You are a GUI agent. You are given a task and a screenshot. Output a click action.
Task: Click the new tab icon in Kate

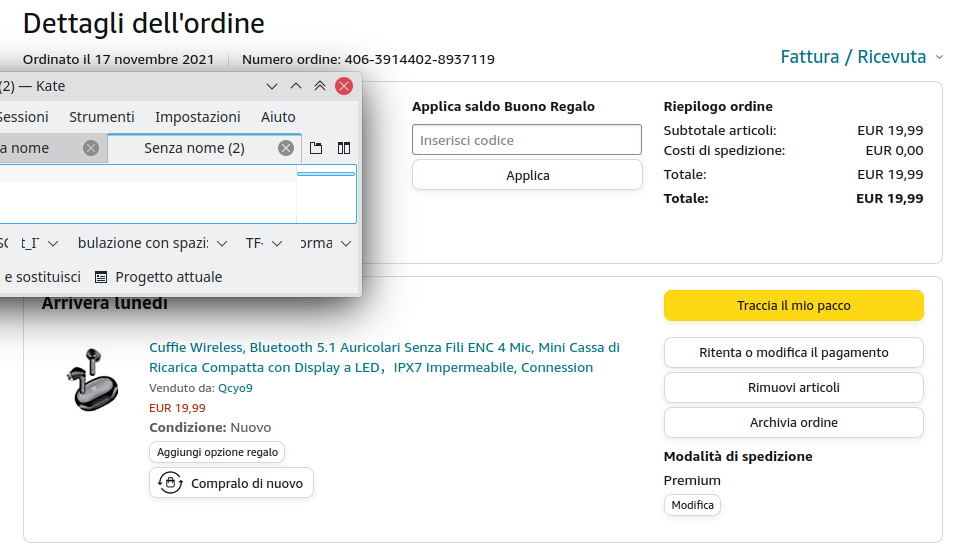316,148
